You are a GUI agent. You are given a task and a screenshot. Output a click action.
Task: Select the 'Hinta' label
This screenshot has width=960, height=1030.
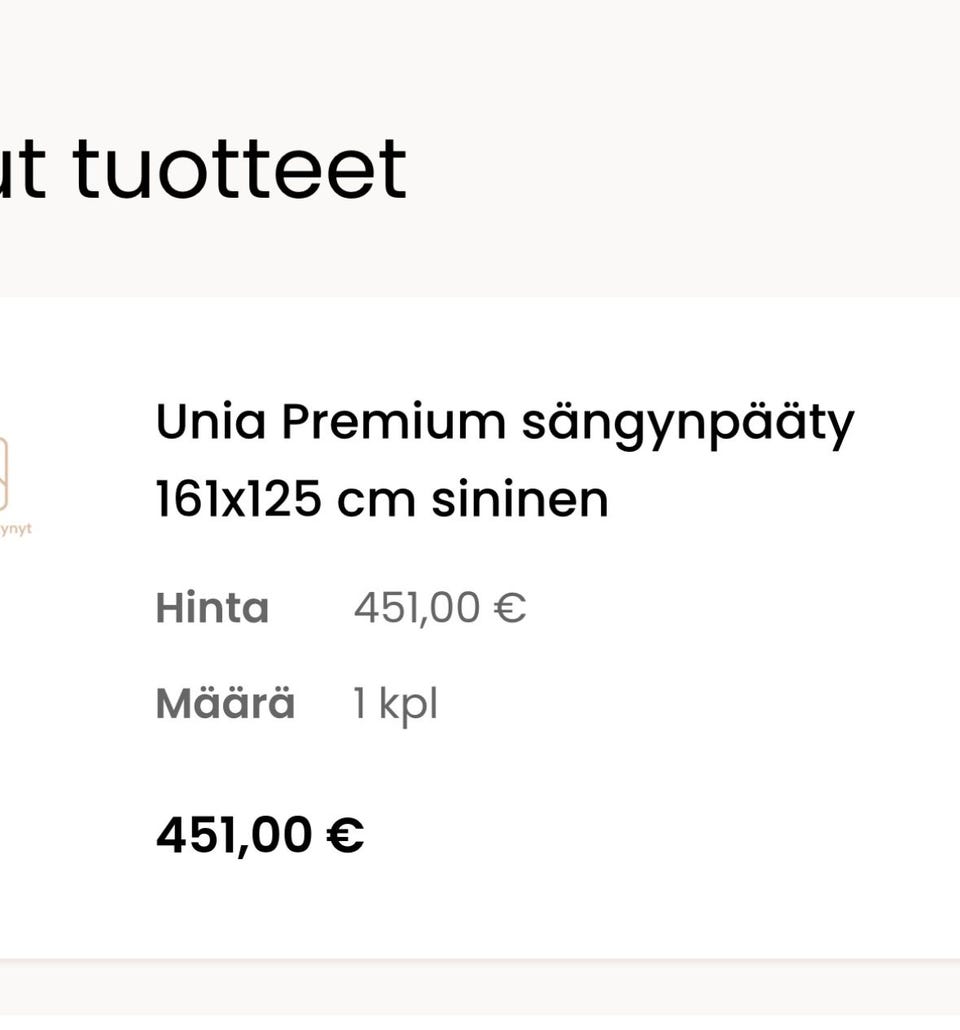[212, 608]
